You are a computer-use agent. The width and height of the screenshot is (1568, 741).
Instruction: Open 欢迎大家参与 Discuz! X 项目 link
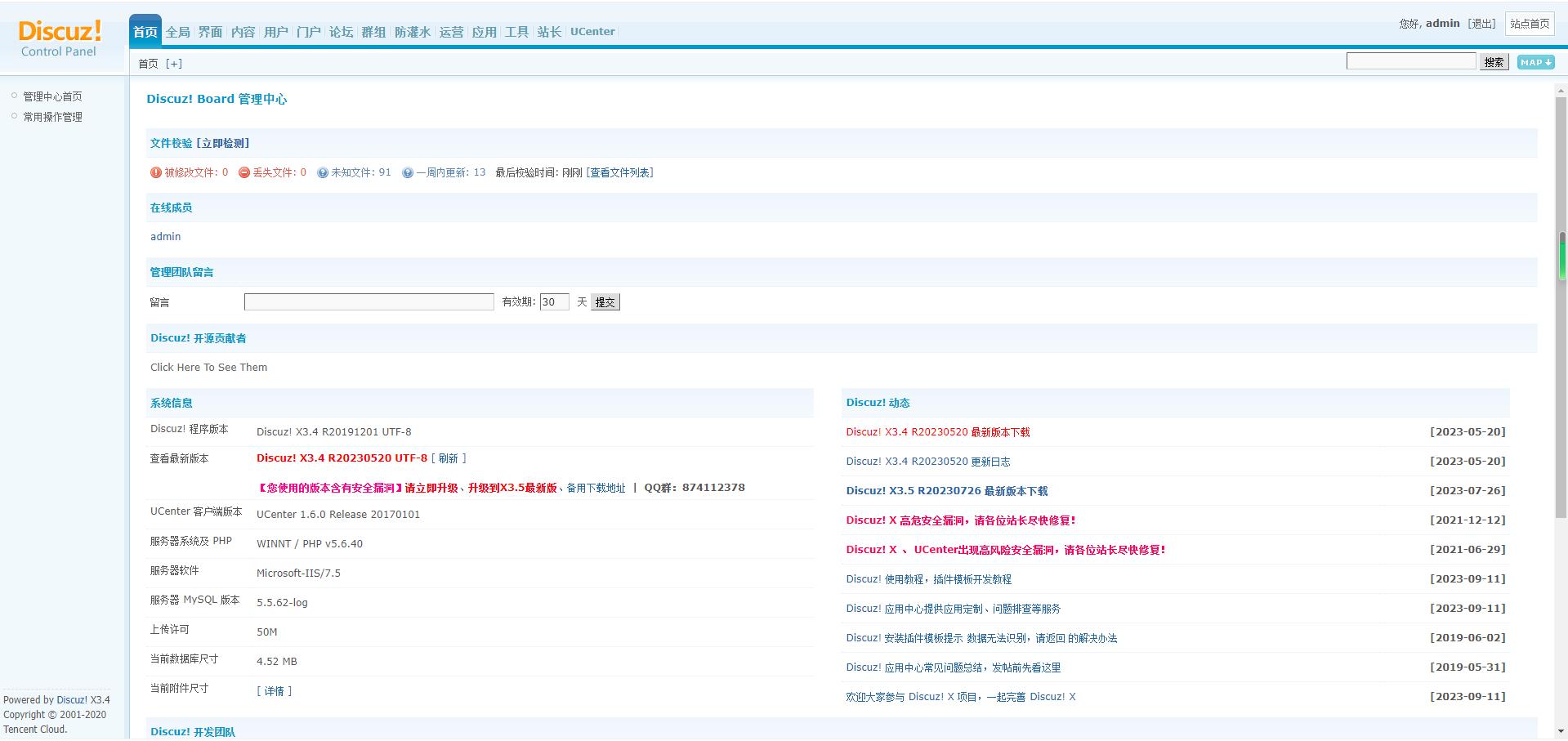click(961, 697)
